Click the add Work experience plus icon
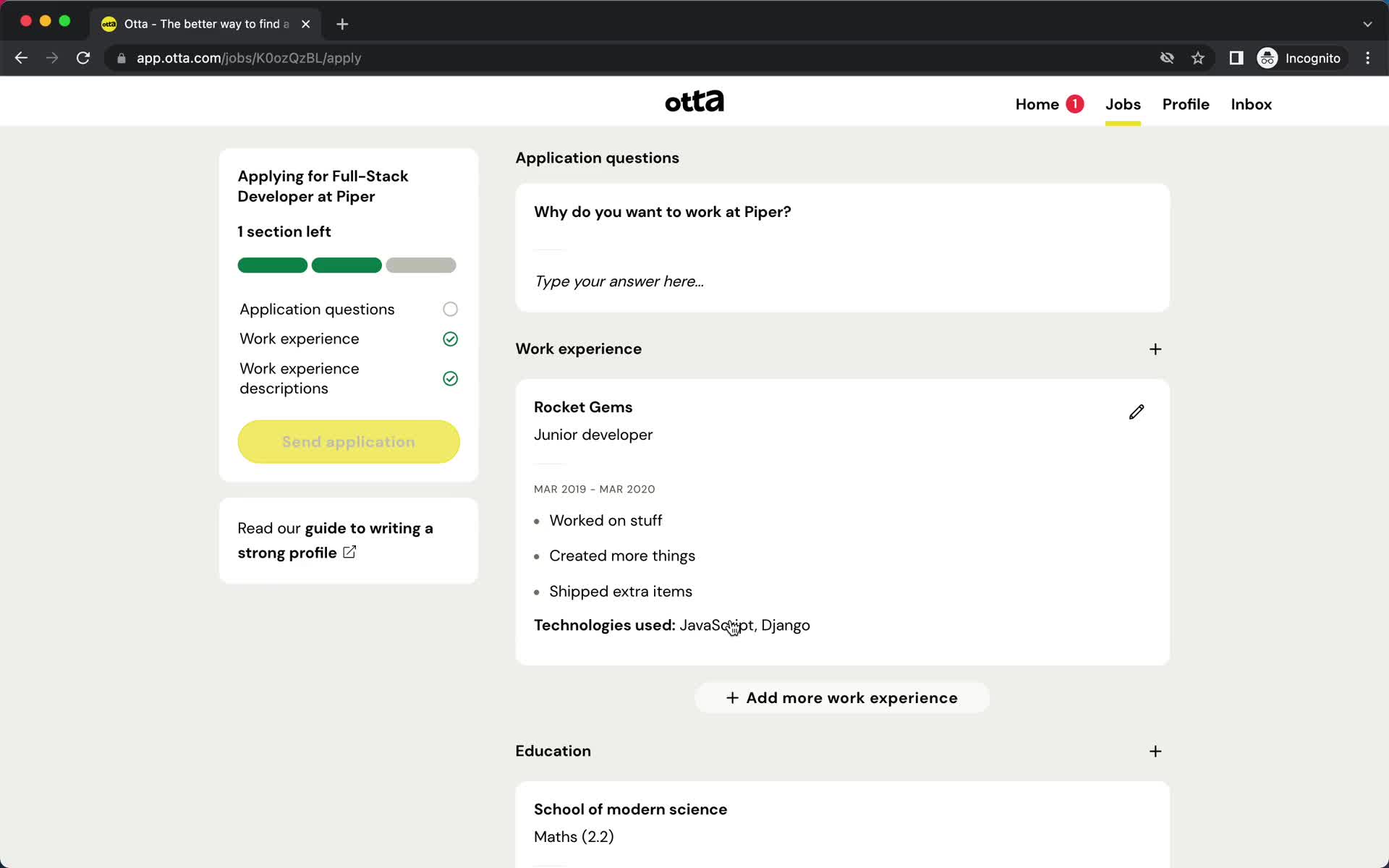 [x=1155, y=348]
